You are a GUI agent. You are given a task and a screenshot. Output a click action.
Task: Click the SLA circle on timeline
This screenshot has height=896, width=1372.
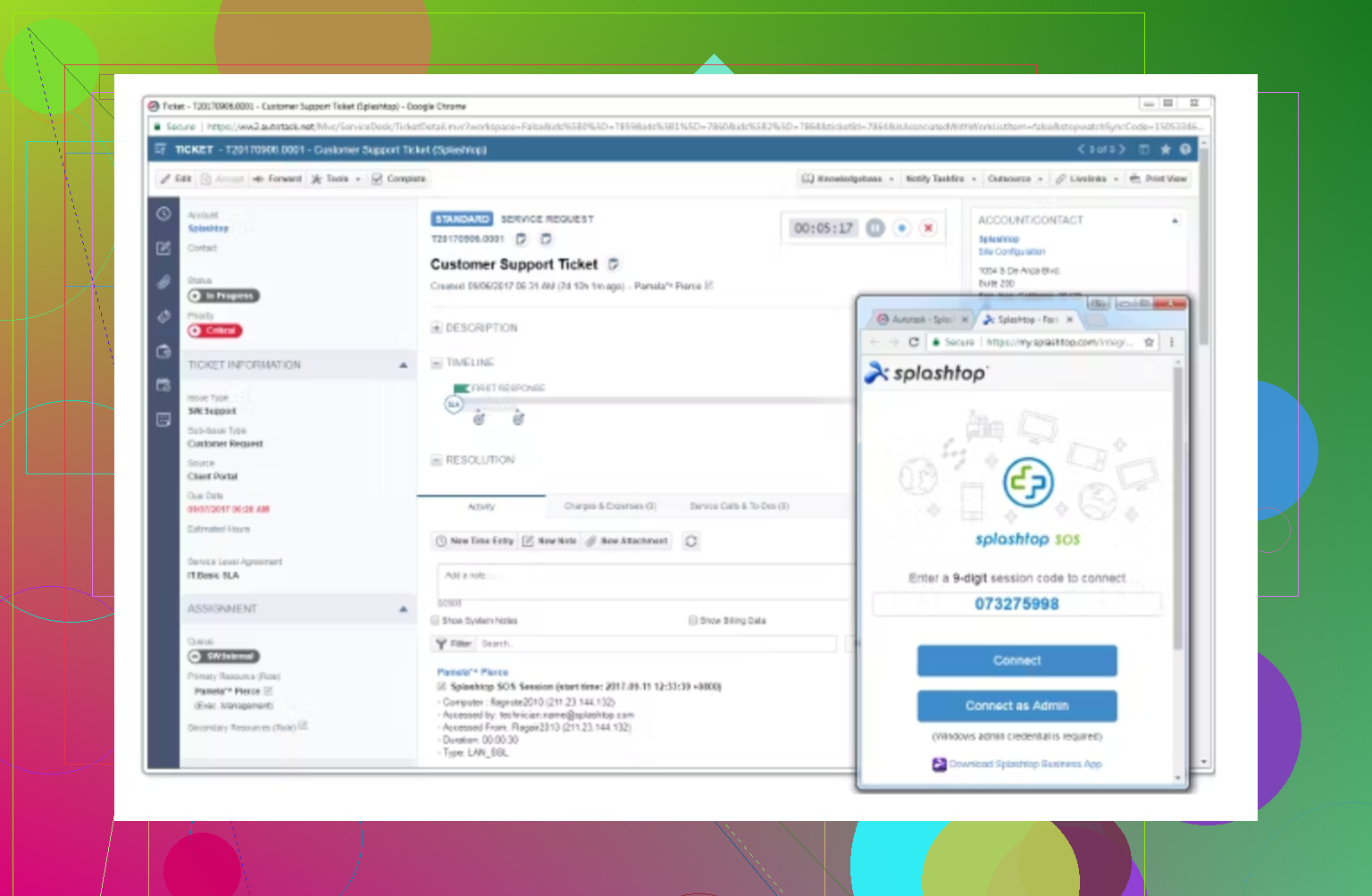pyautogui.click(x=453, y=405)
